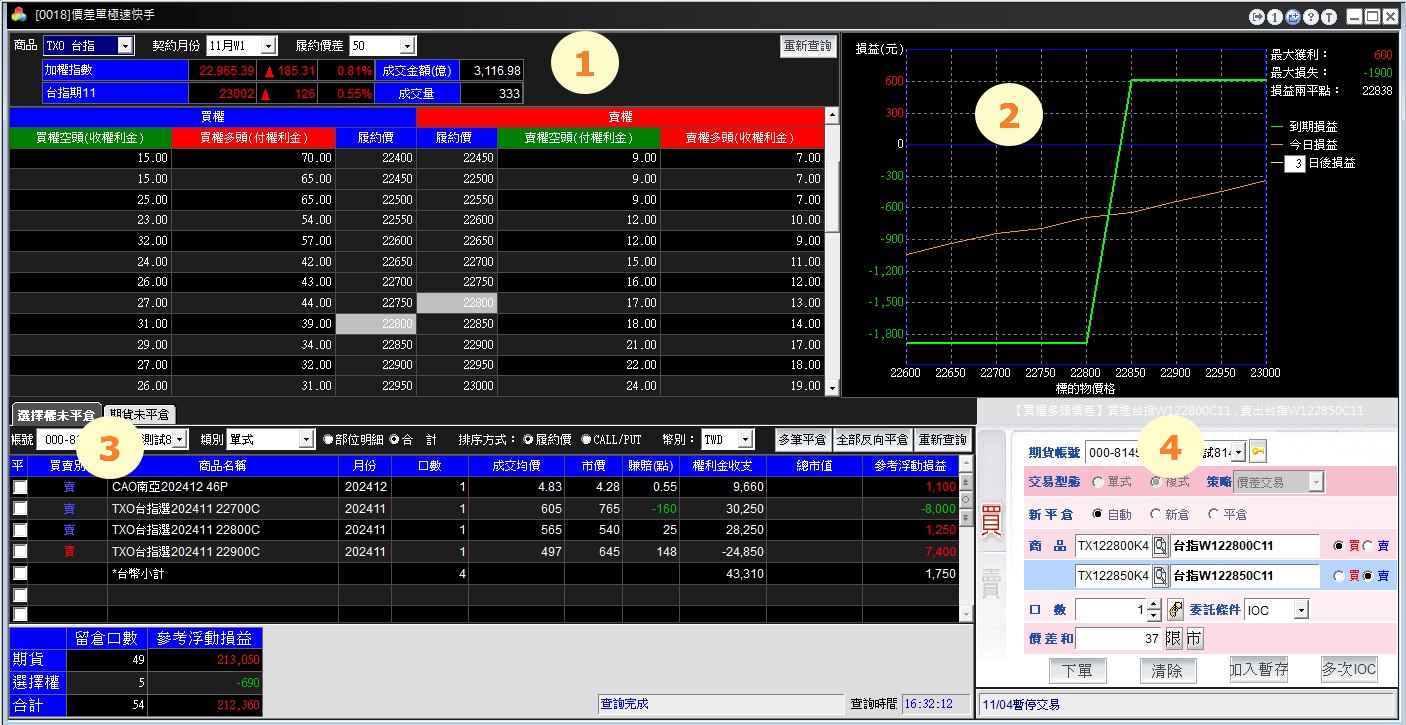This screenshot has height=725, width=1406.
Task: Click the round "T" icon in title bar
Action: coord(1329,16)
